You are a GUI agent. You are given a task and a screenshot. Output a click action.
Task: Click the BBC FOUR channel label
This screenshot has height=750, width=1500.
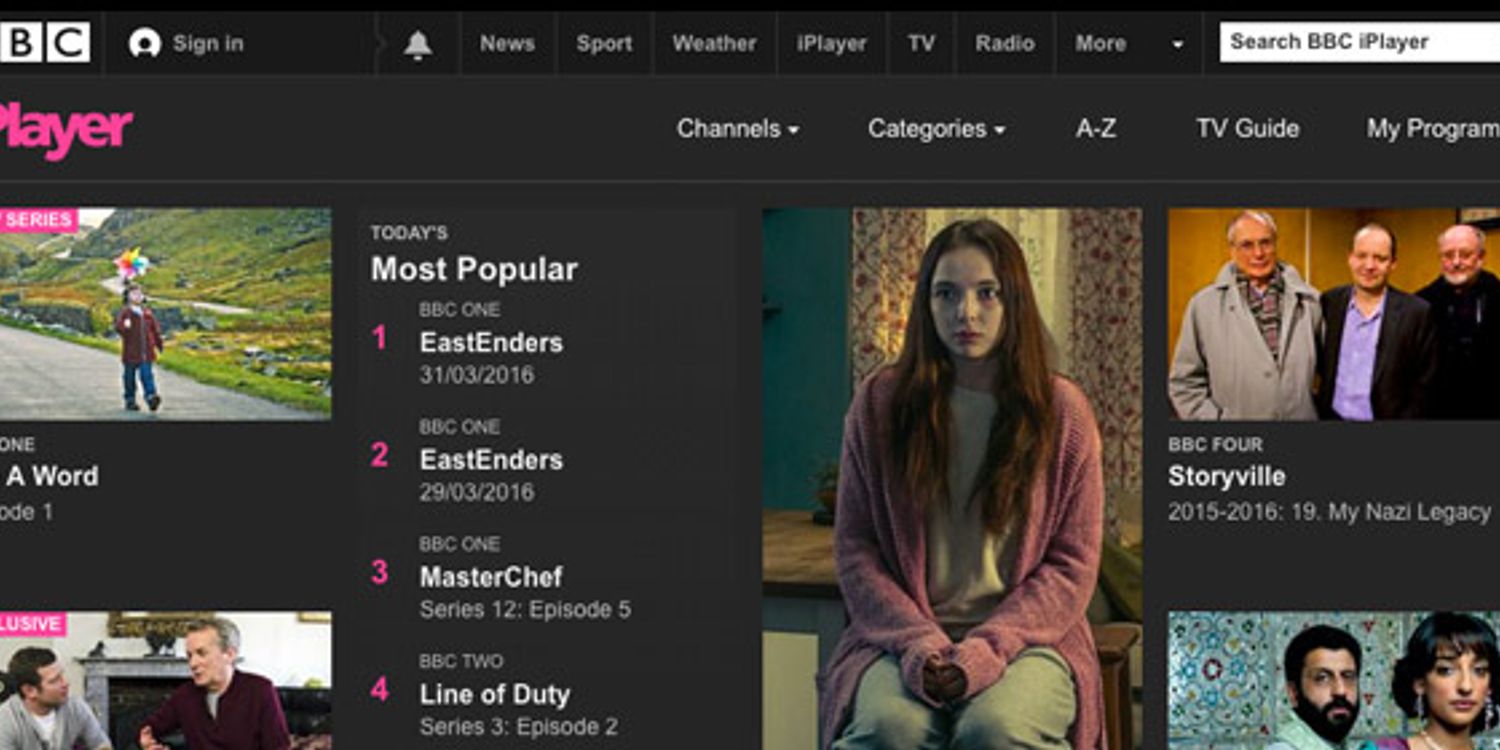tap(1216, 444)
